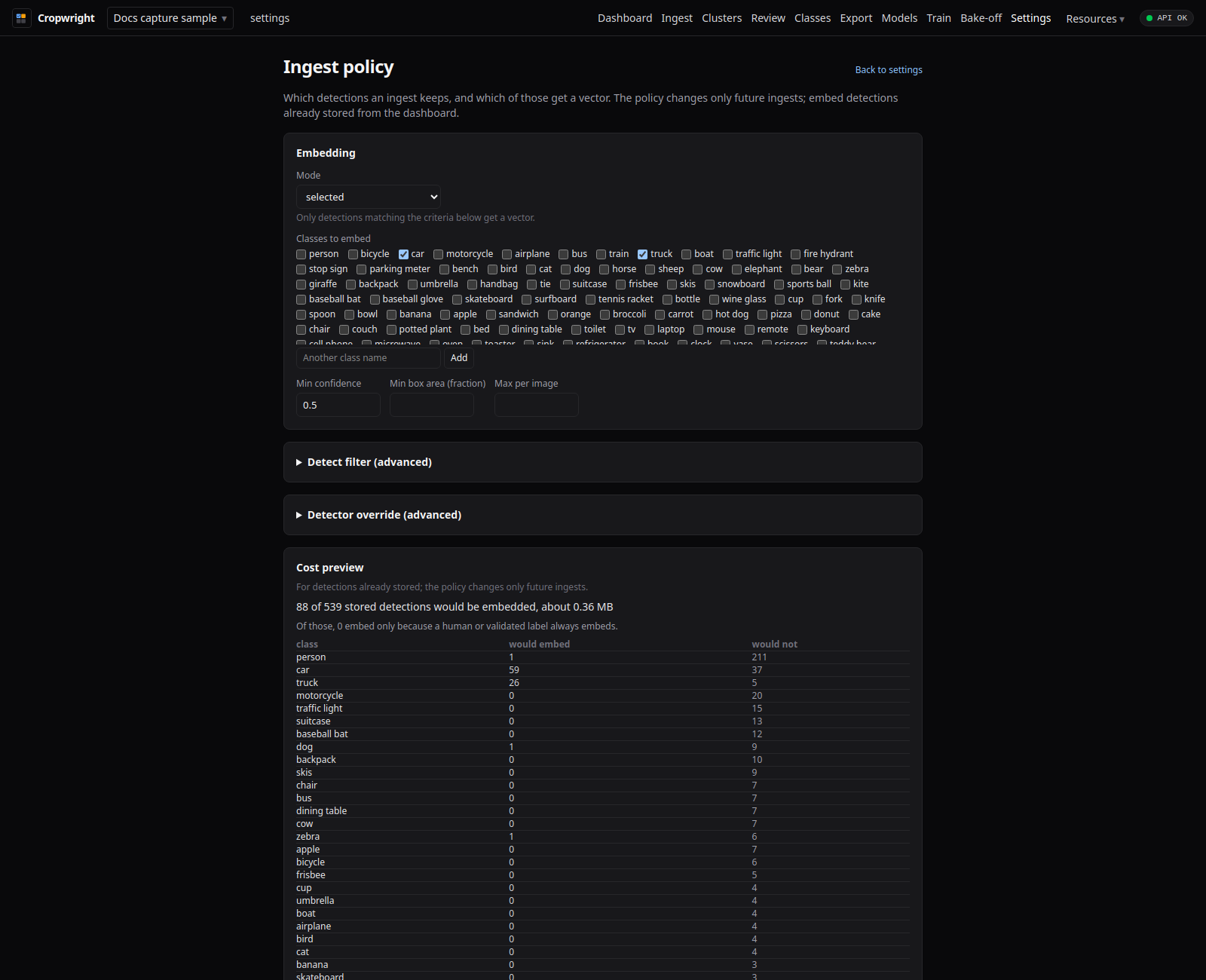Open the Docs capture sample project dropdown
The width and height of the screenshot is (1206, 980).
[x=170, y=18]
